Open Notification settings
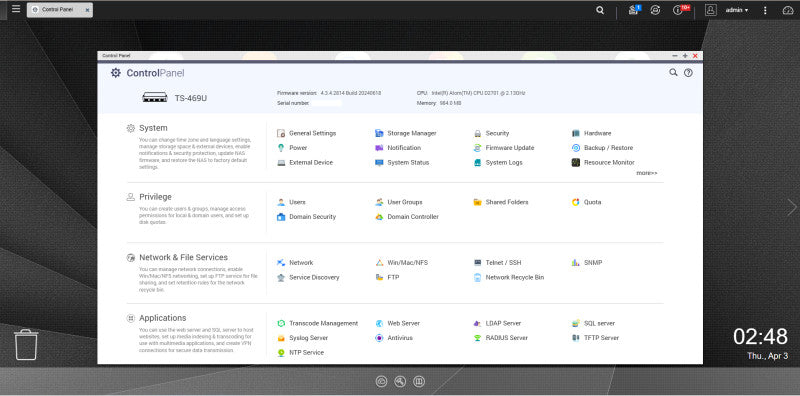 click(398, 148)
